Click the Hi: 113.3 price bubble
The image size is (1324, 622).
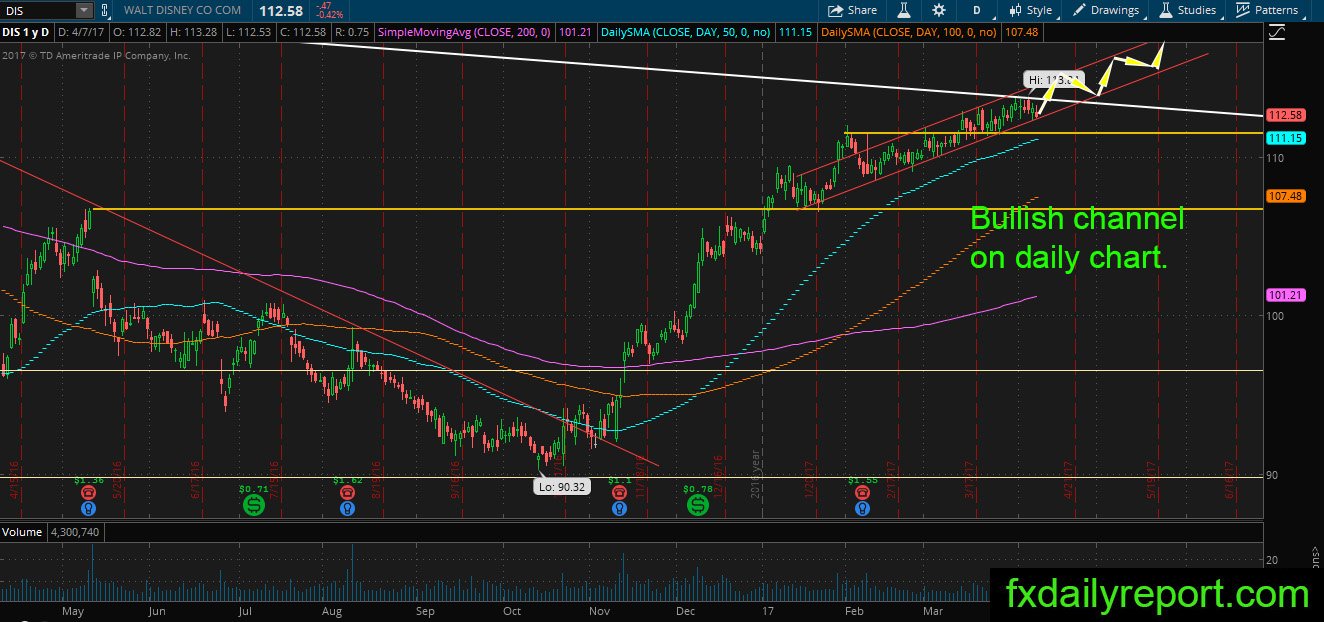click(1052, 79)
